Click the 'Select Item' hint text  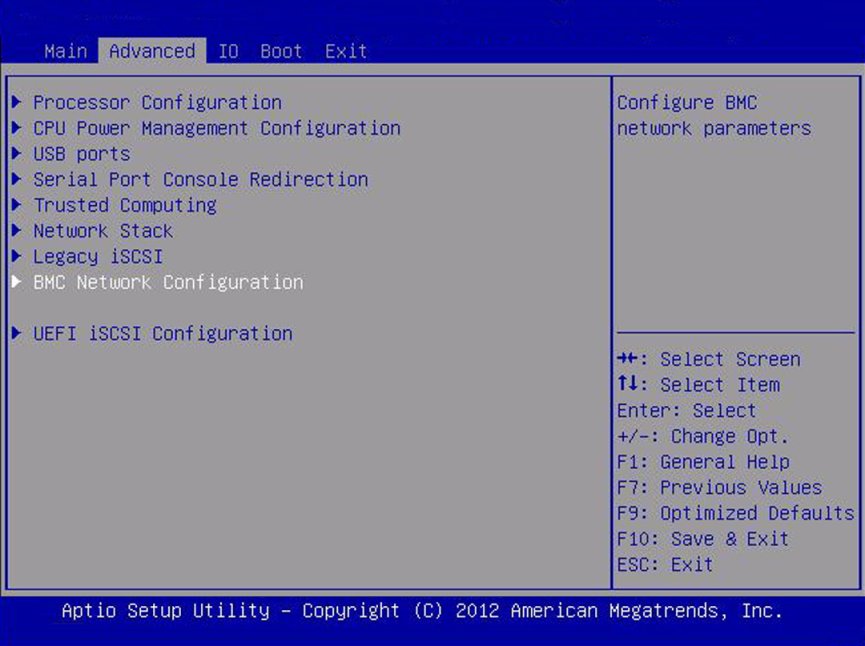(720, 385)
